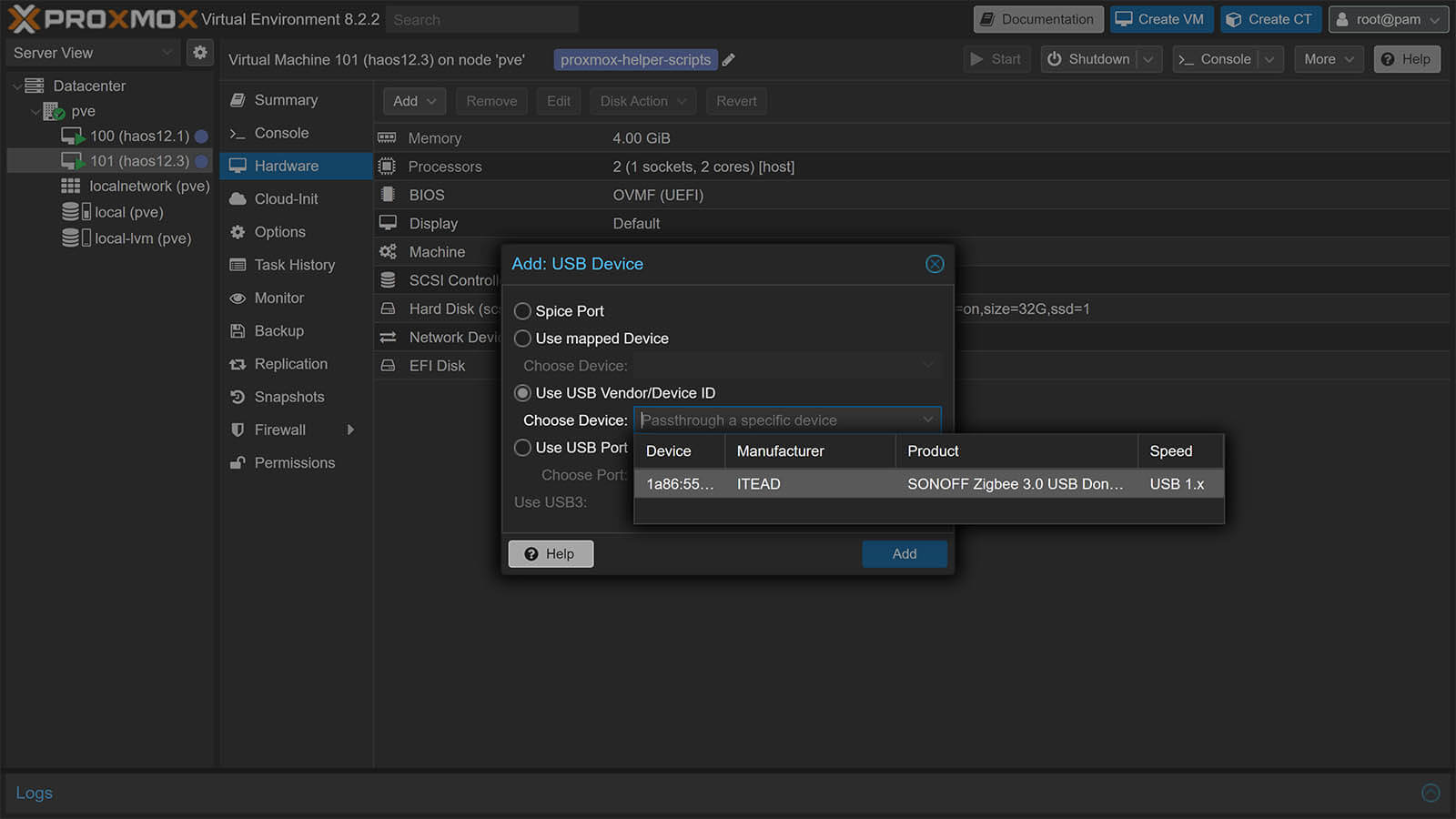Open the Monitor panel

(278, 298)
